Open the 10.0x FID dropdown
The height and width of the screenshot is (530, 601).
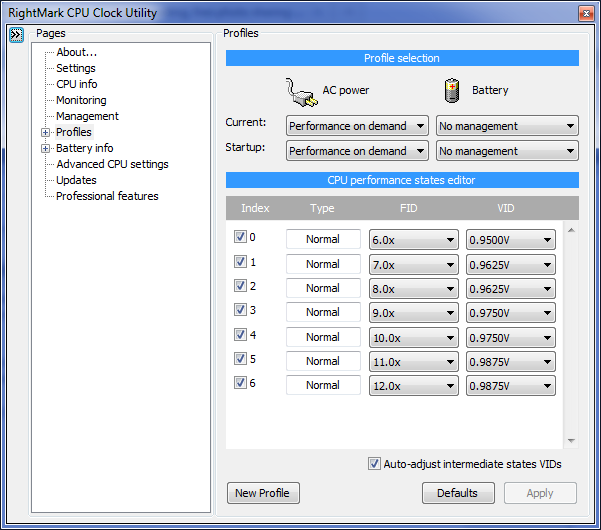[x=414, y=338]
